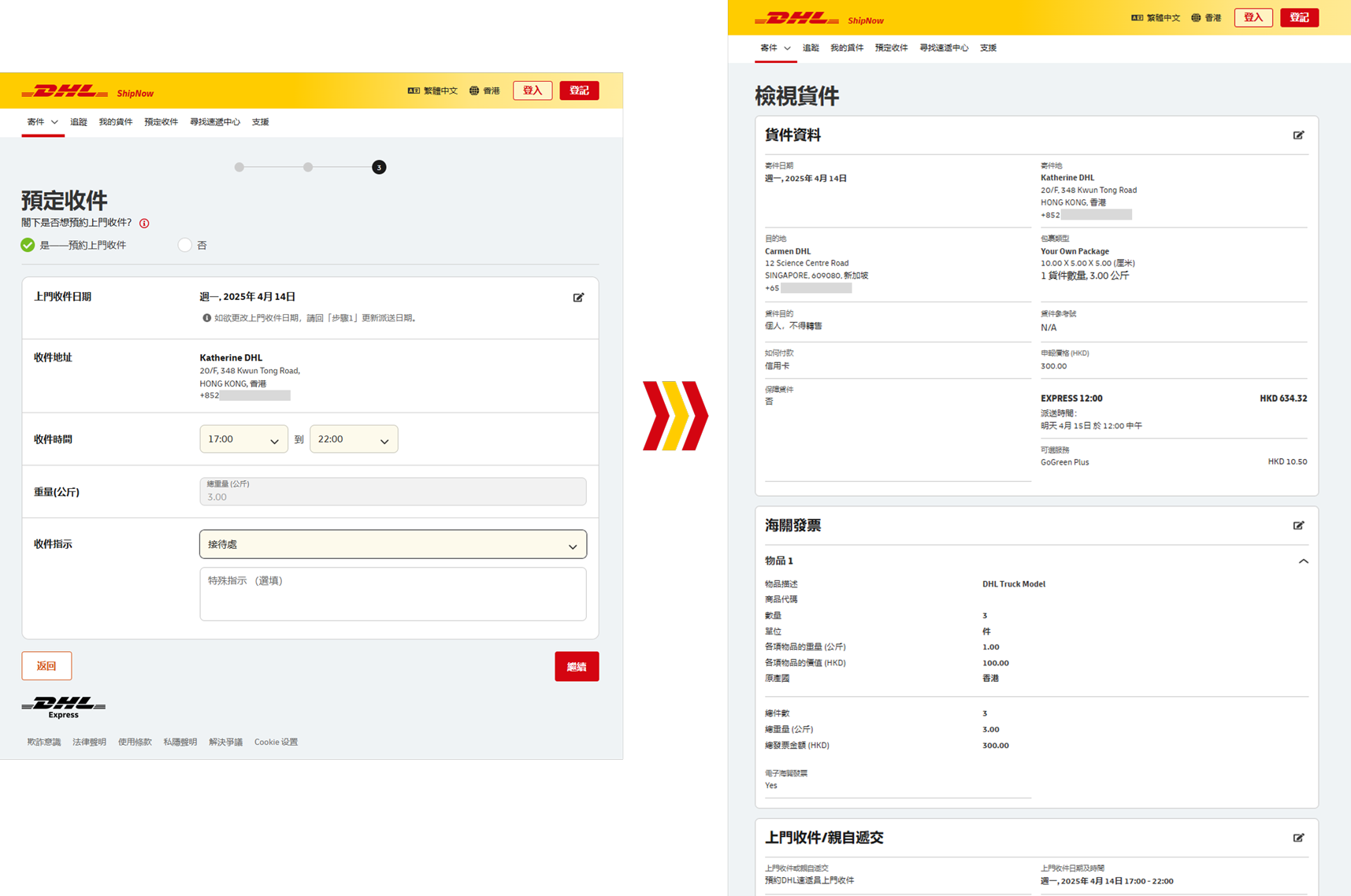Open 預定收件 menu on left page

click(161, 122)
